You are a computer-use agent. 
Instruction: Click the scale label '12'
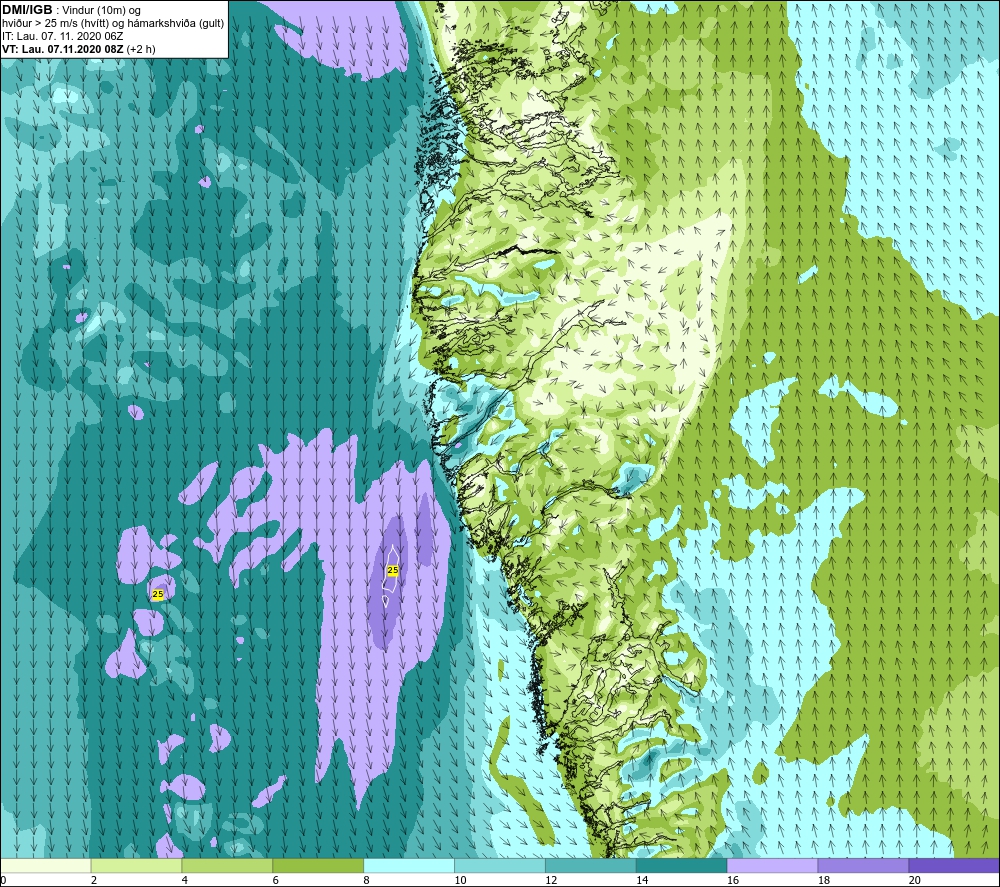(551, 880)
